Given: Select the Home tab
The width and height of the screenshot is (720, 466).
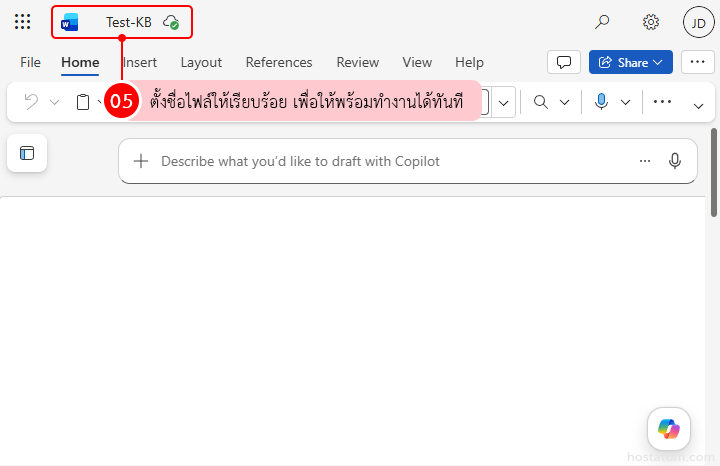Looking at the screenshot, I should point(80,62).
